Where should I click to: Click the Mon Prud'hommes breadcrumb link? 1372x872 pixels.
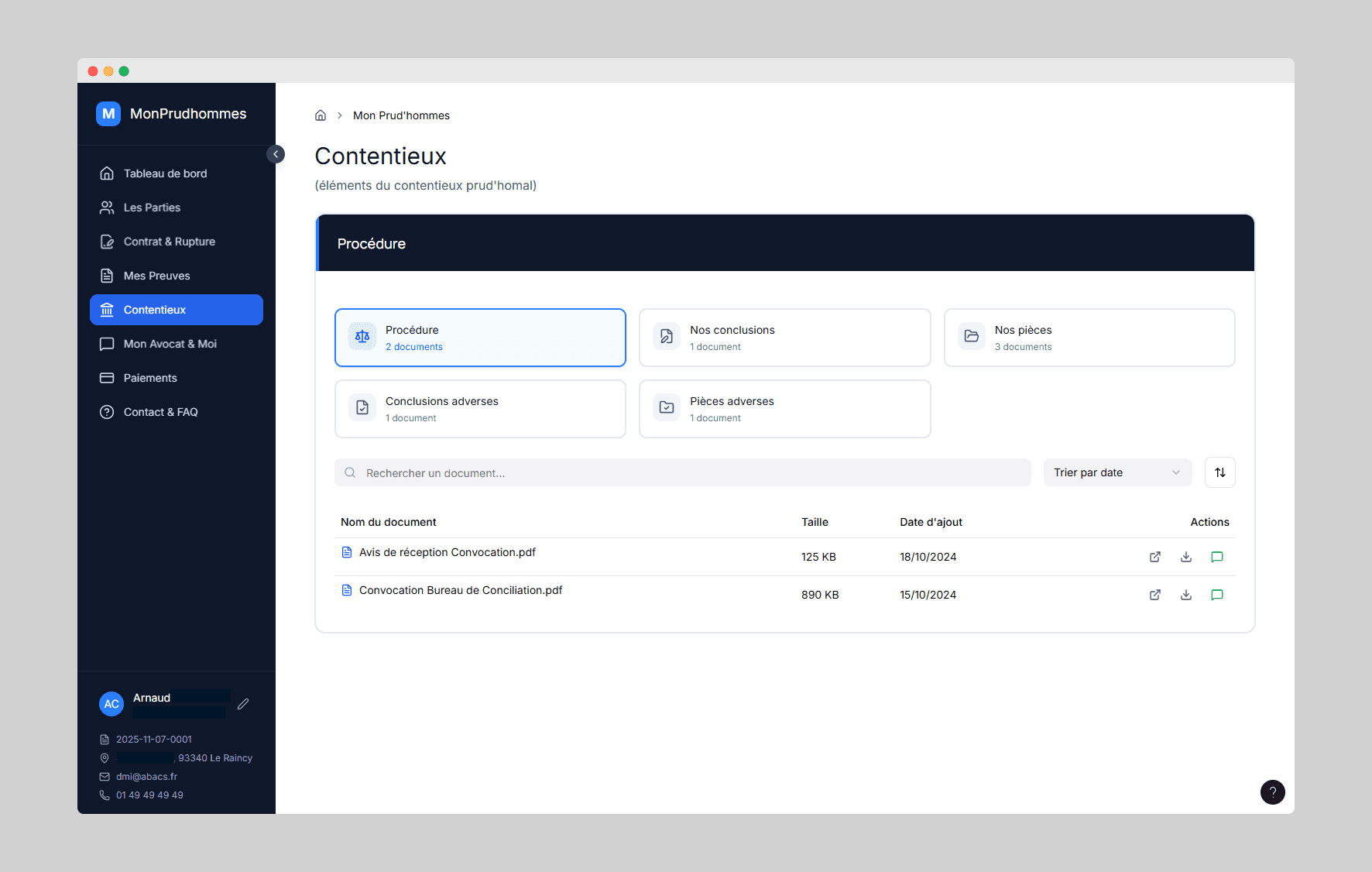coord(401,115)
